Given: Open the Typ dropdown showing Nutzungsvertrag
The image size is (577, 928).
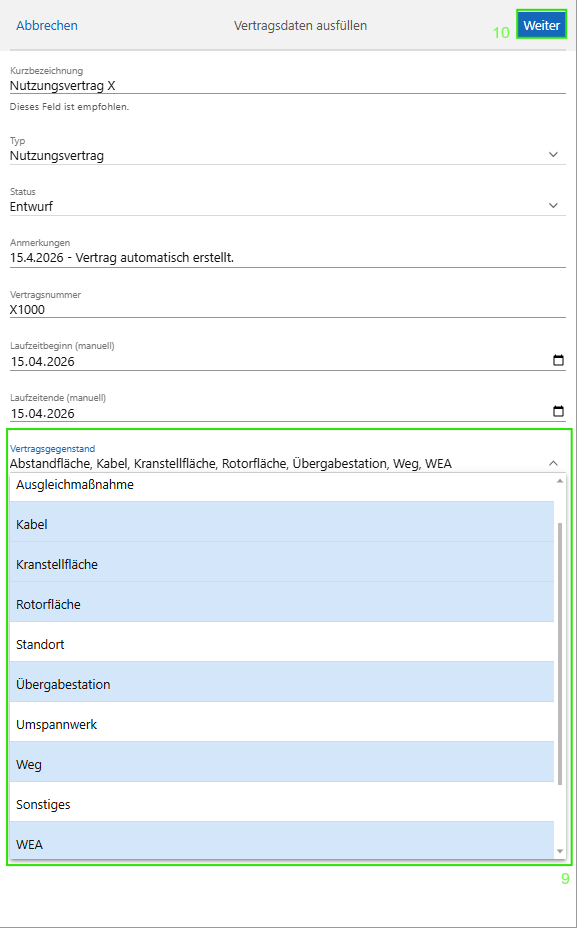Looking at the screenshot, I should coord(288,156).
